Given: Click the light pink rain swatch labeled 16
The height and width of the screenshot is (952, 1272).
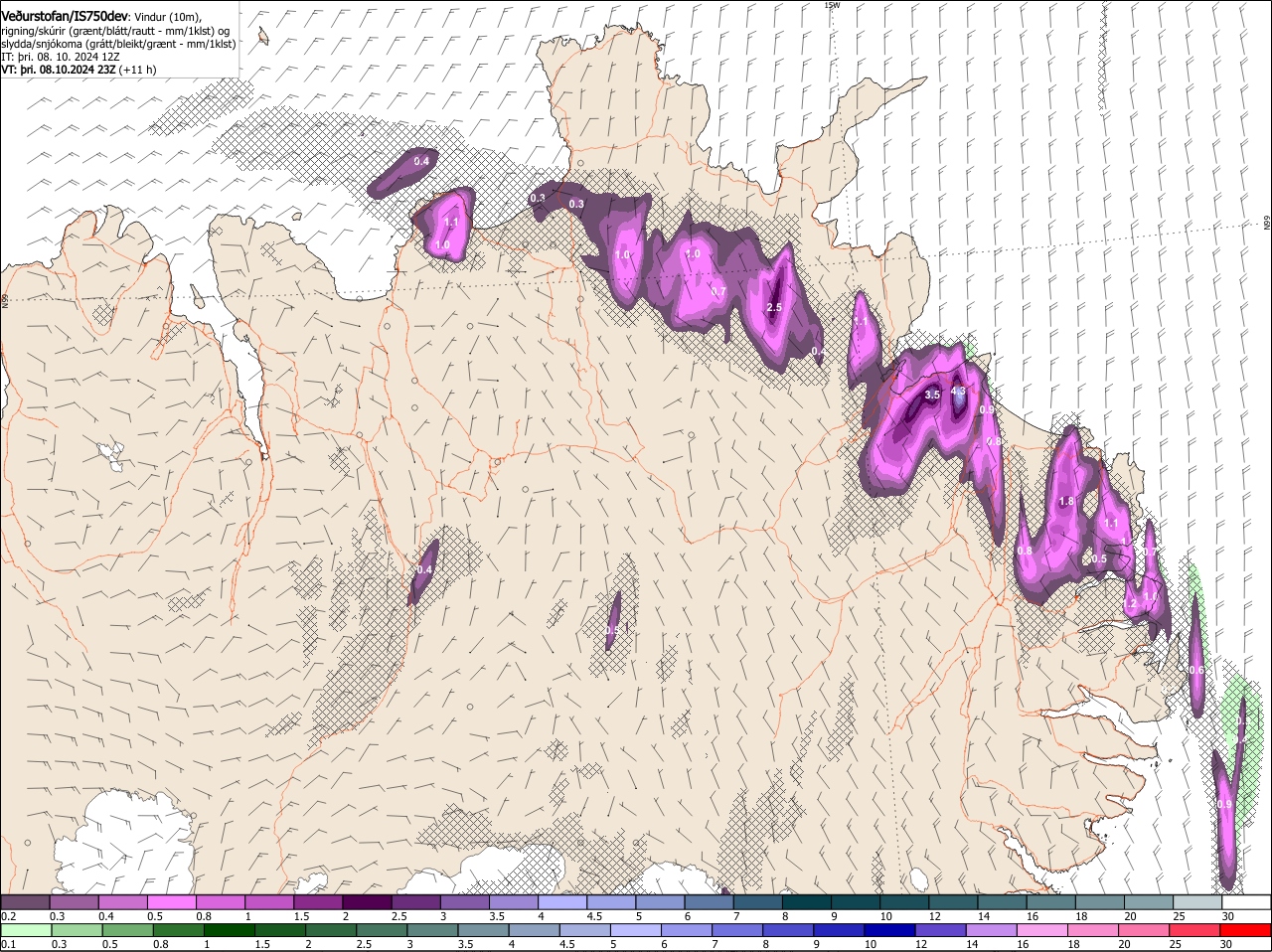Looking at the screenshot, I should tap(1041, 930).
